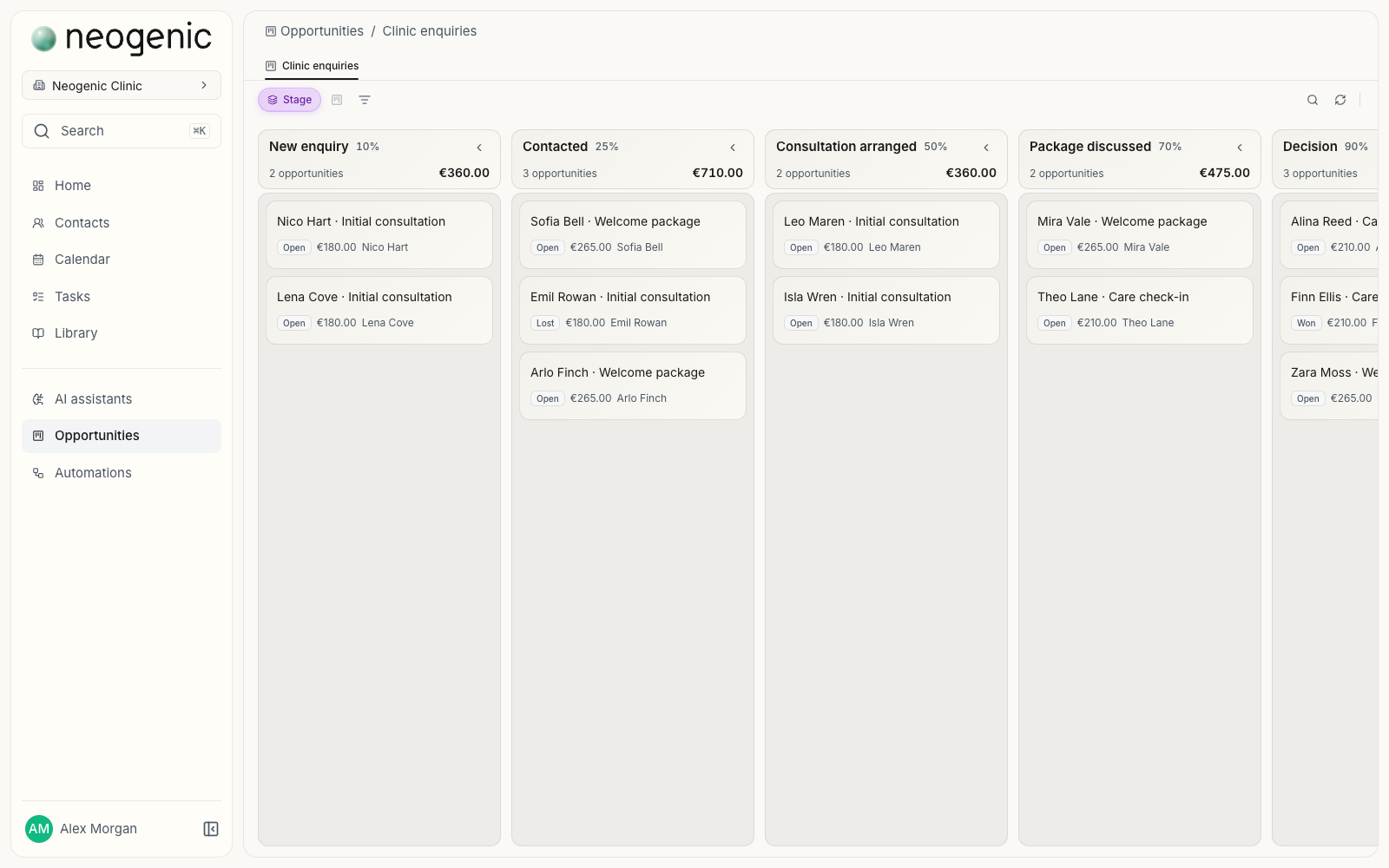
Task: Click the Library book icon
Action: 38,333
